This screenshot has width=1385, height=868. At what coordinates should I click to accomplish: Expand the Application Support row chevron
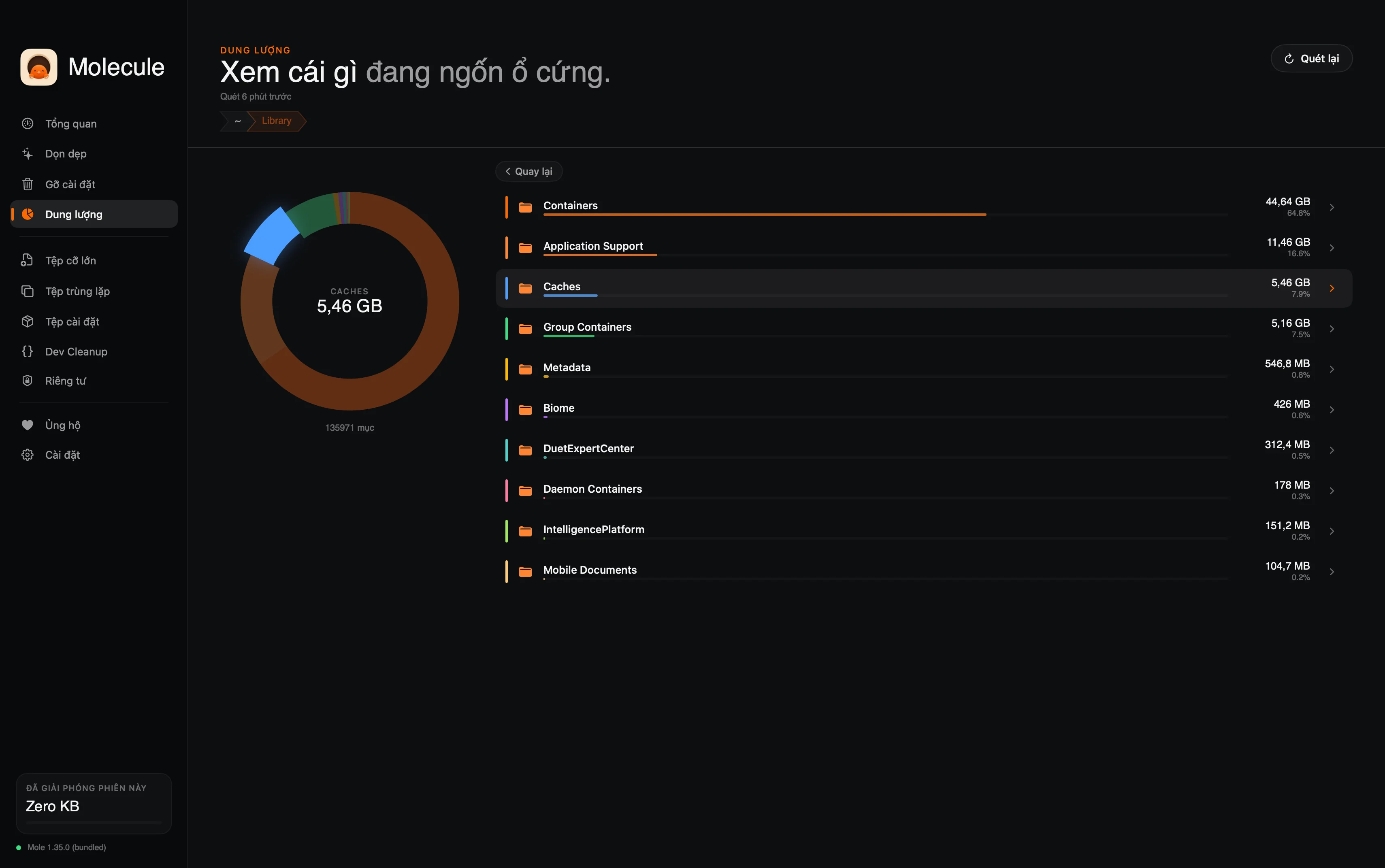pyautogui.click(x=1332, y=248)
